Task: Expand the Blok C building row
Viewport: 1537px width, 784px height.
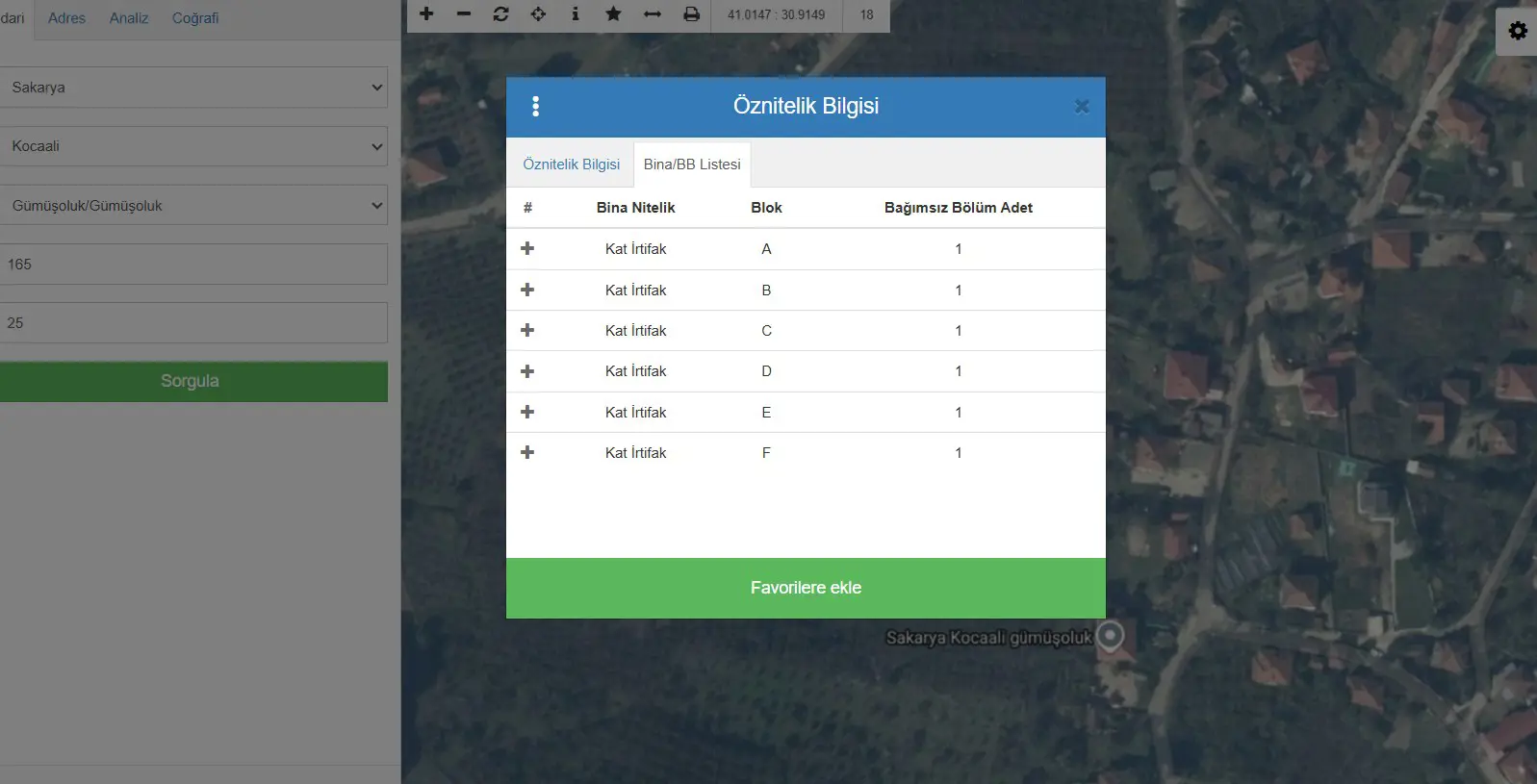Action: tap(527, 330)
